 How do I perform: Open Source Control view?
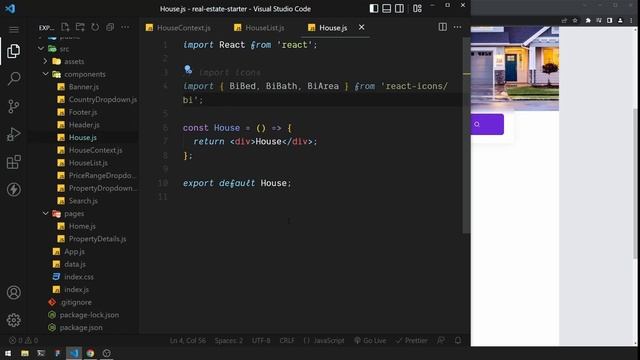tap(13, 106)
